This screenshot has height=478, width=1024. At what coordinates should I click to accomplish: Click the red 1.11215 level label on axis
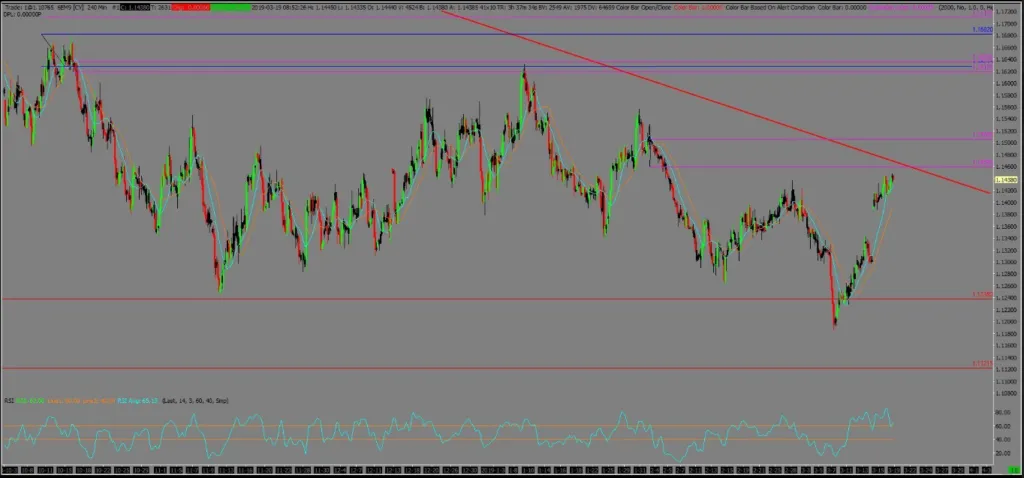point(982,364)
